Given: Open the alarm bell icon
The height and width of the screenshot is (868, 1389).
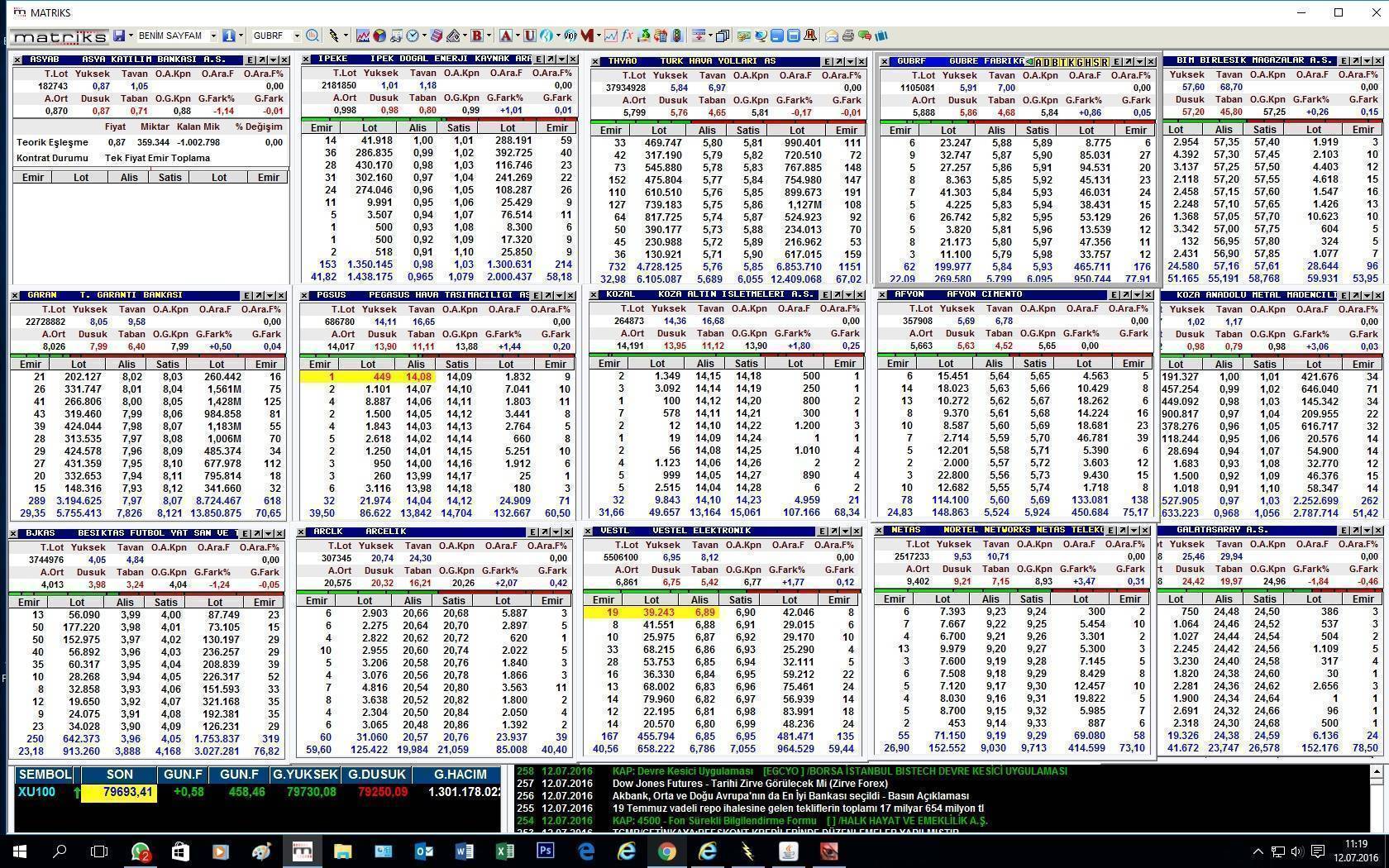Looking at the screenshot, I should pyautogui.click(x=810, y=36).
